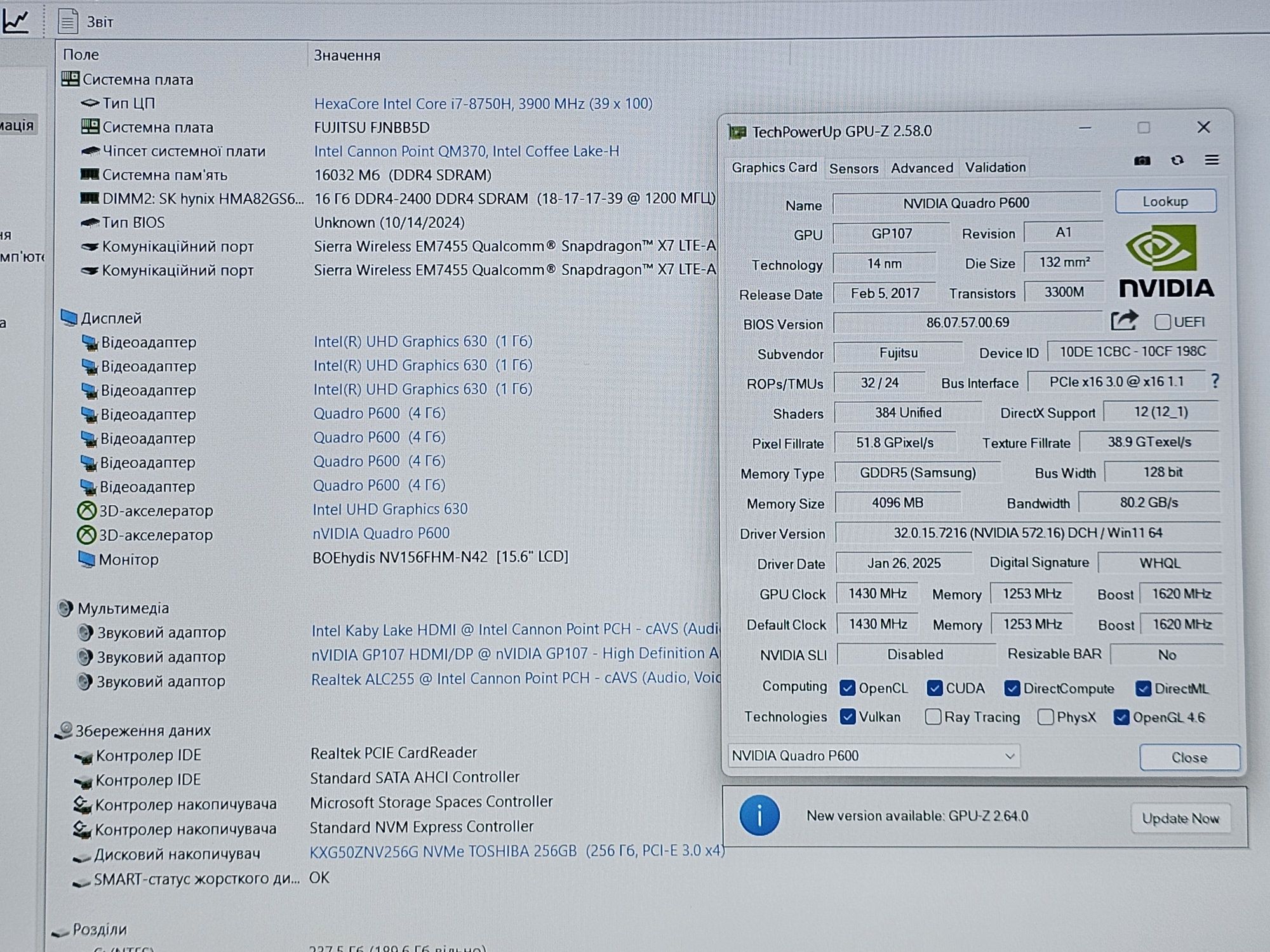Screen dimensions: 1270x952
Task: Toggle the PhysX checkbox
Action: point(1045,717)
